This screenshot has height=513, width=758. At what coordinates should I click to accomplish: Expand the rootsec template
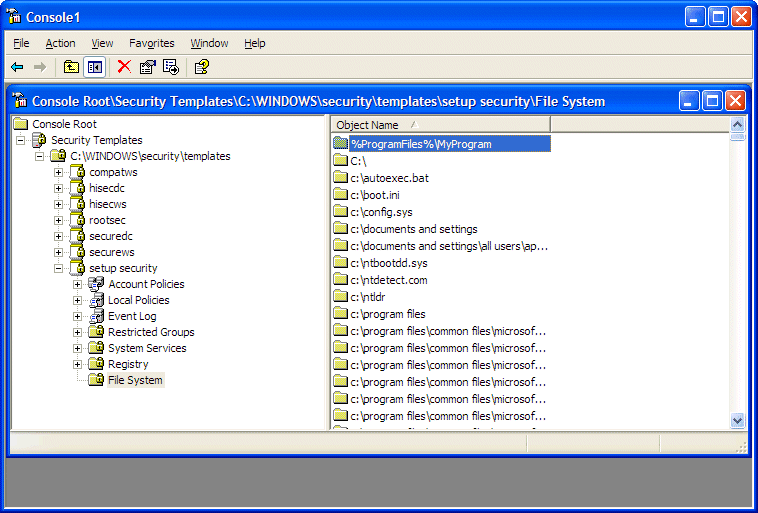(58, 220)
